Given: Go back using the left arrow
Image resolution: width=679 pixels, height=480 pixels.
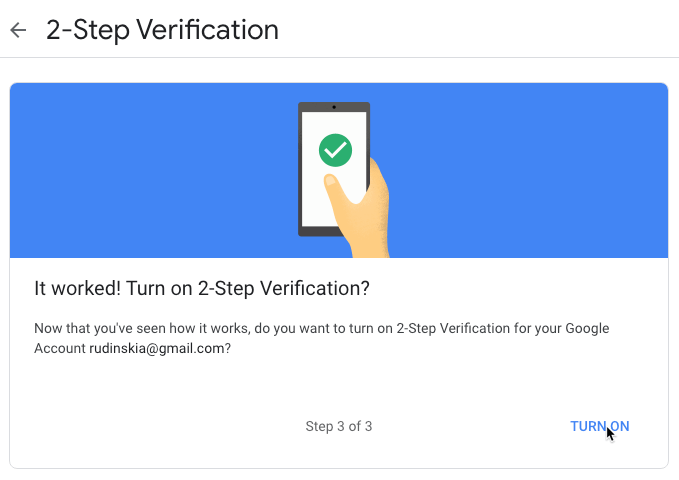Looking at the screenshot, I should [18, 30].
